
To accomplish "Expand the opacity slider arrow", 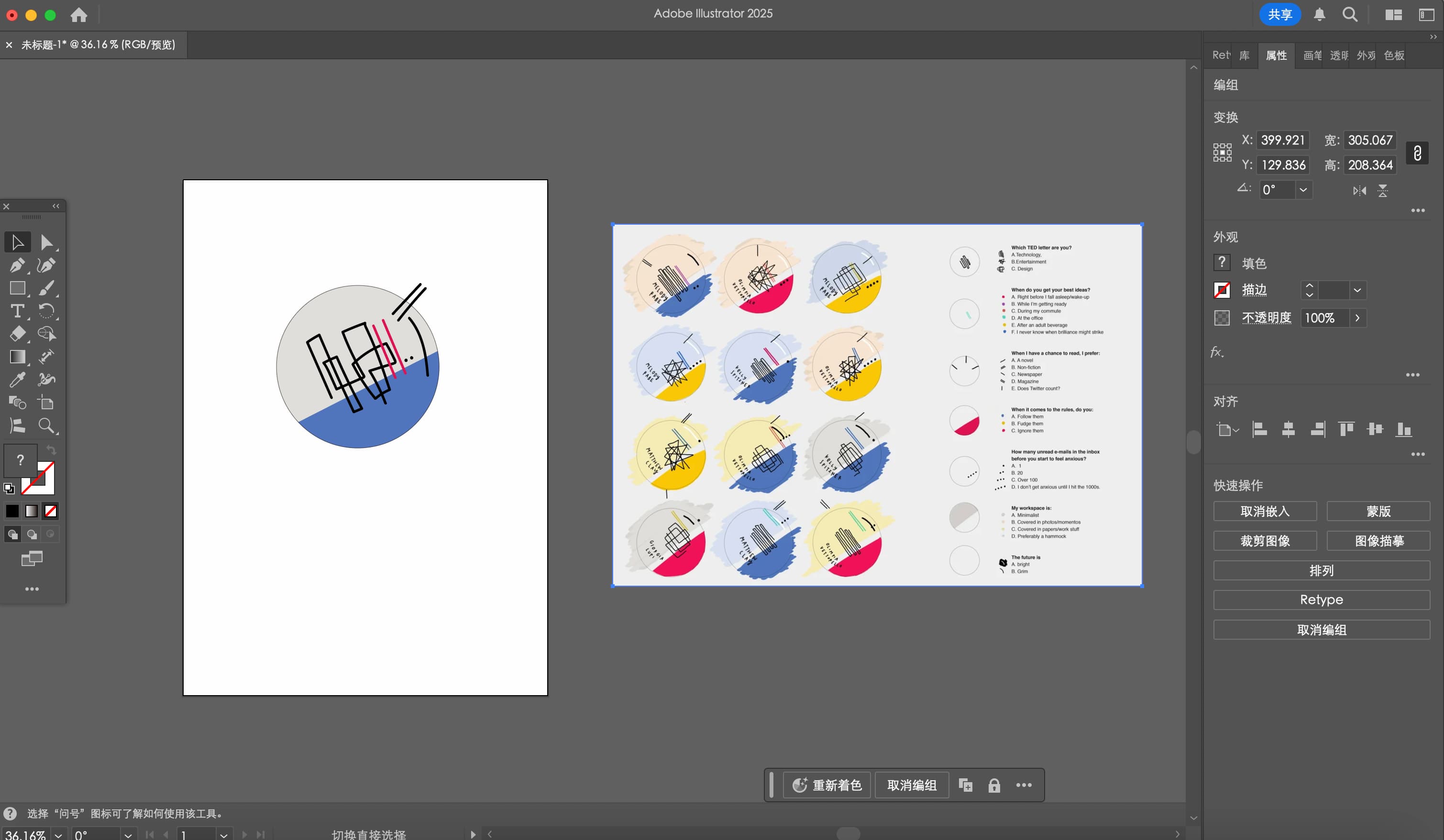I will (1357, 318).
